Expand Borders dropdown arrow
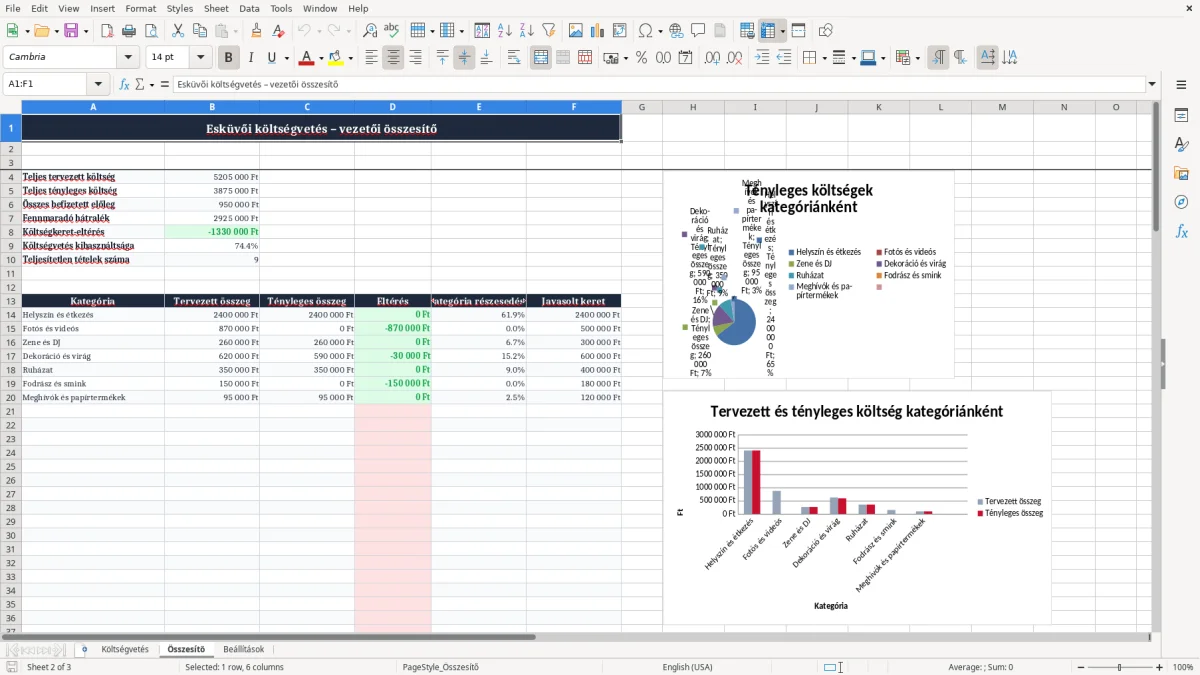The image size is (1200, 675). click(823, 58)
